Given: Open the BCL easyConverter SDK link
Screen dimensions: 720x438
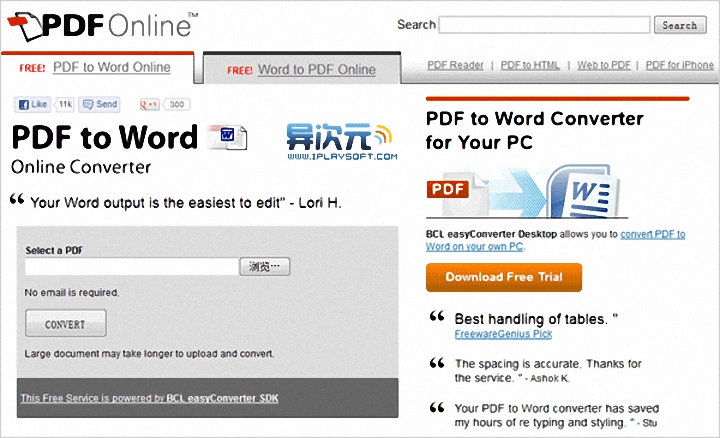Looking at the screenshot, I should tap(149, 399).
